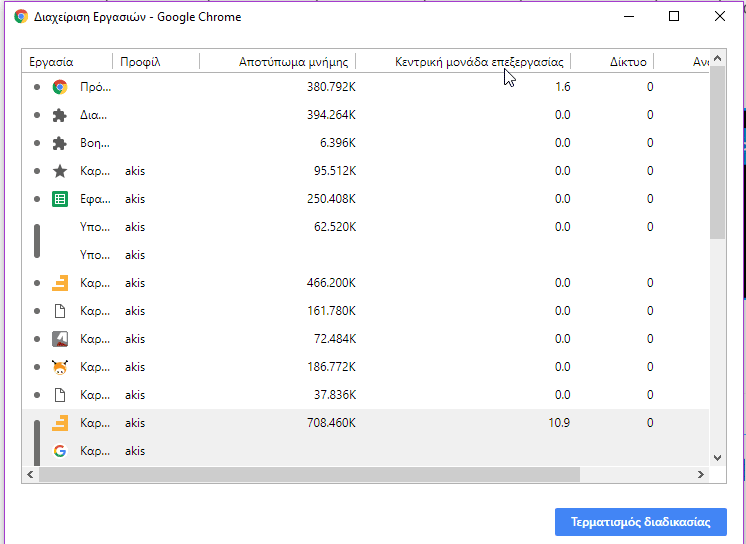Select the memory value 6.396K
Viewport: 746px width, 544px height.
pos(338,143)
